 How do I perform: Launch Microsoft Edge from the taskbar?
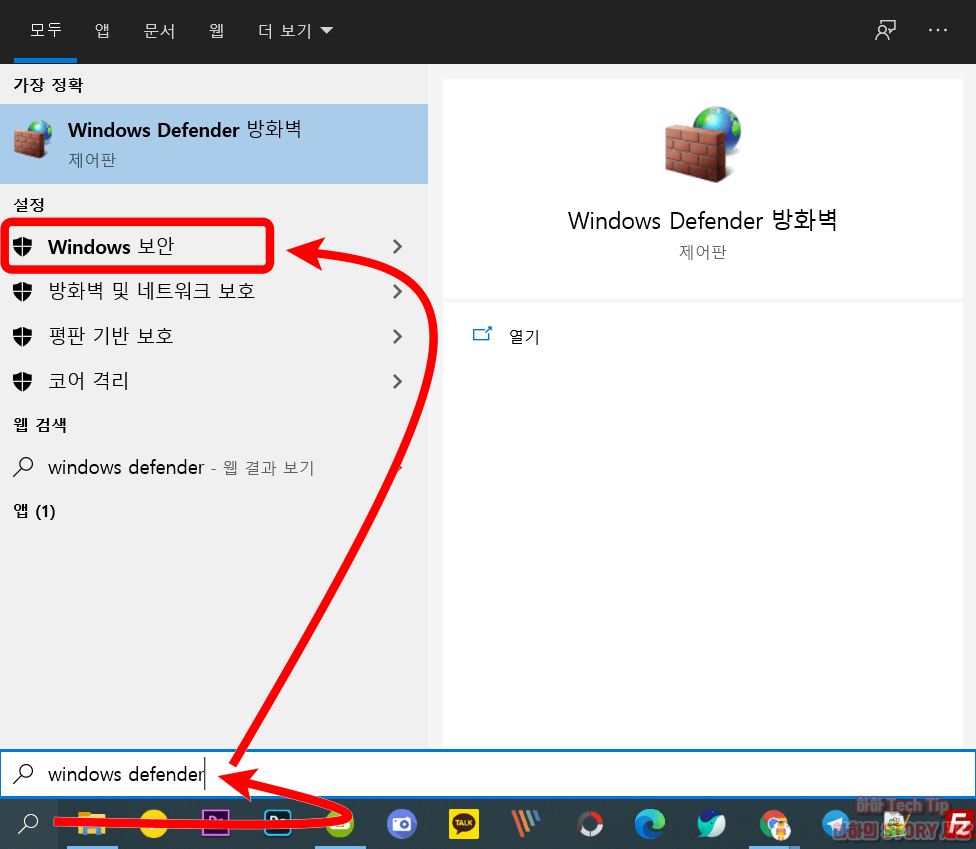coord(650,824)
